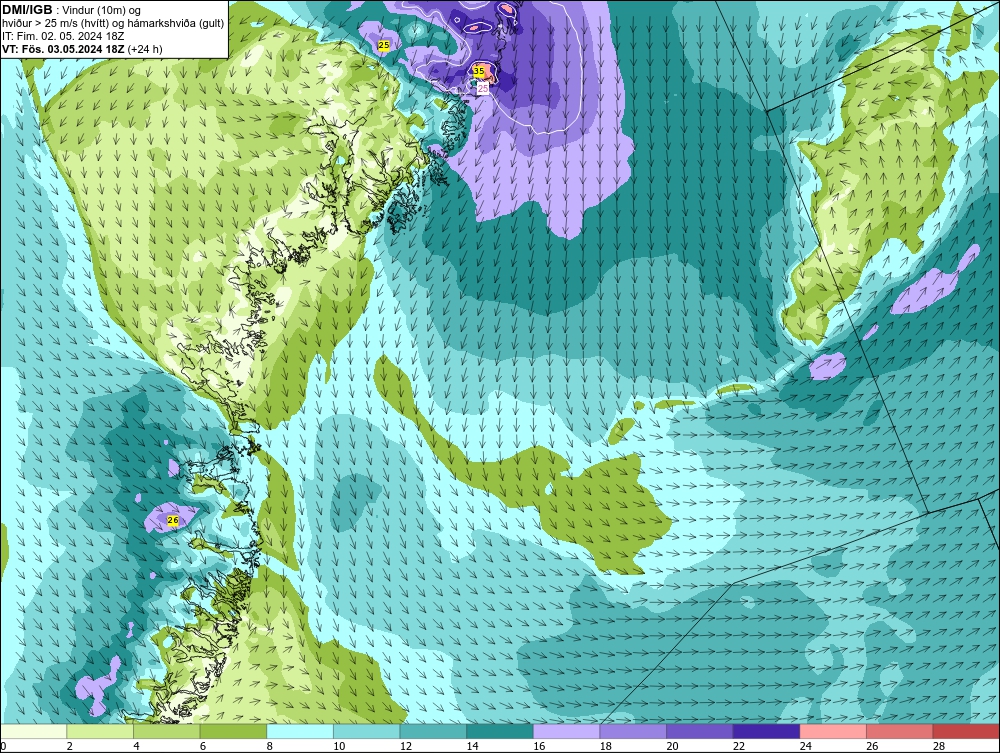This screenshot has width=1000, height=753.
Task: Click the legend value '24'
Action: pyautogui.click(x=805, y=747)
